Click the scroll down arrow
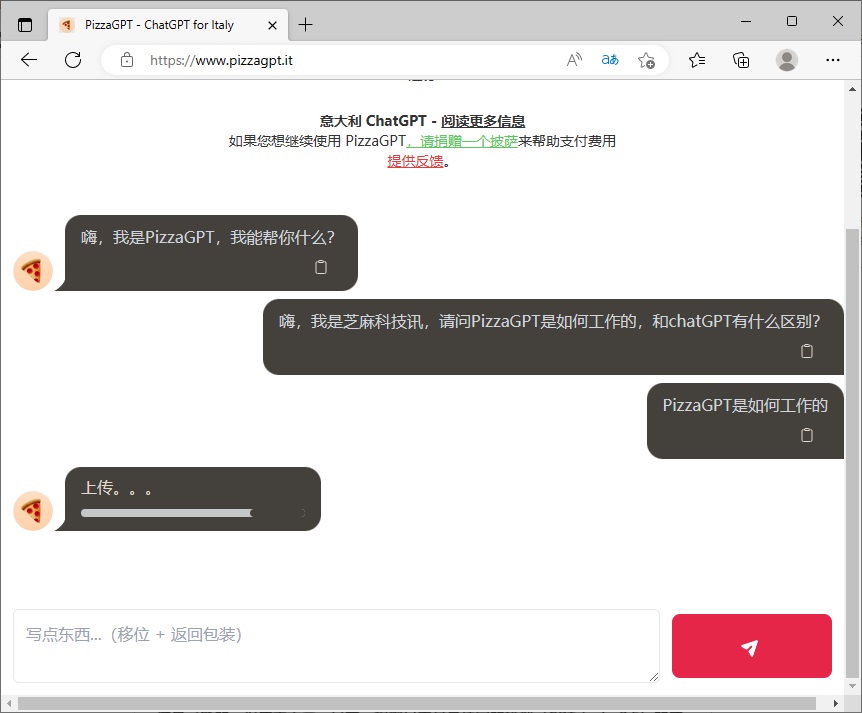Screen dimensions: 862x713 pyautogui.click(x=852, y=686)
